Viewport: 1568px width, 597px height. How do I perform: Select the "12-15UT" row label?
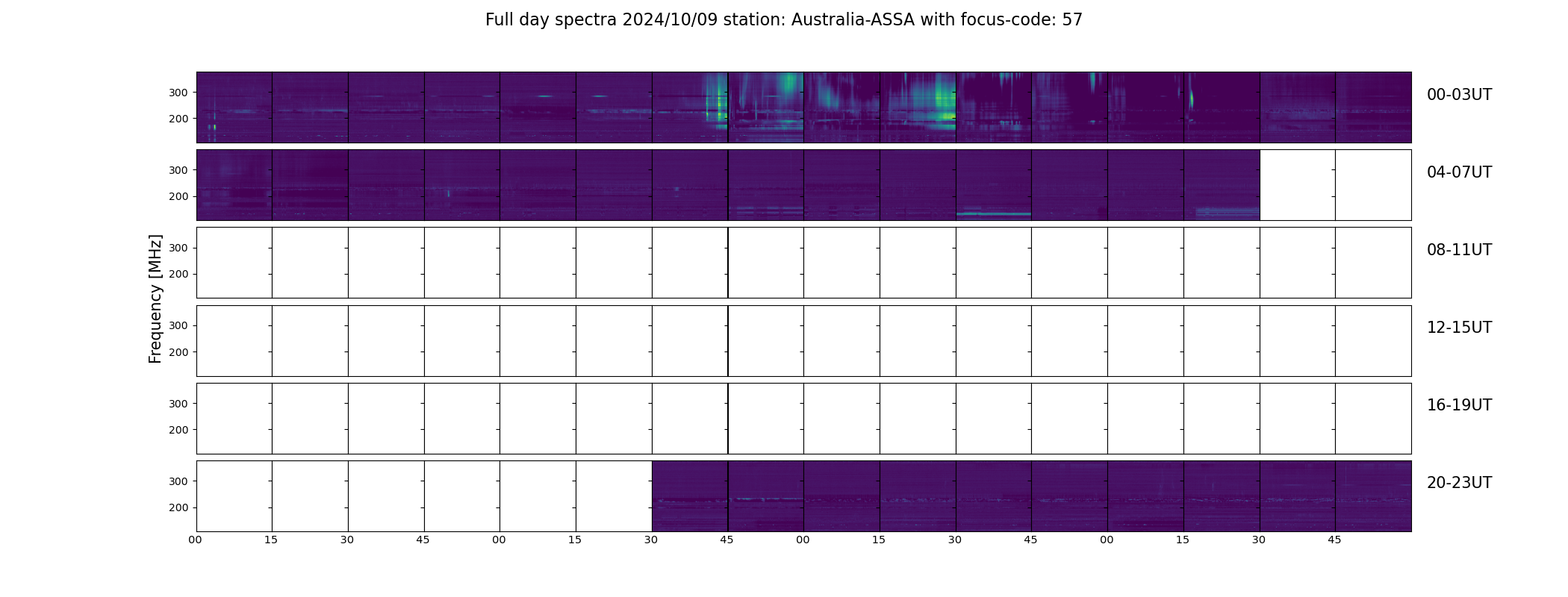click(x=1459, y=328)
